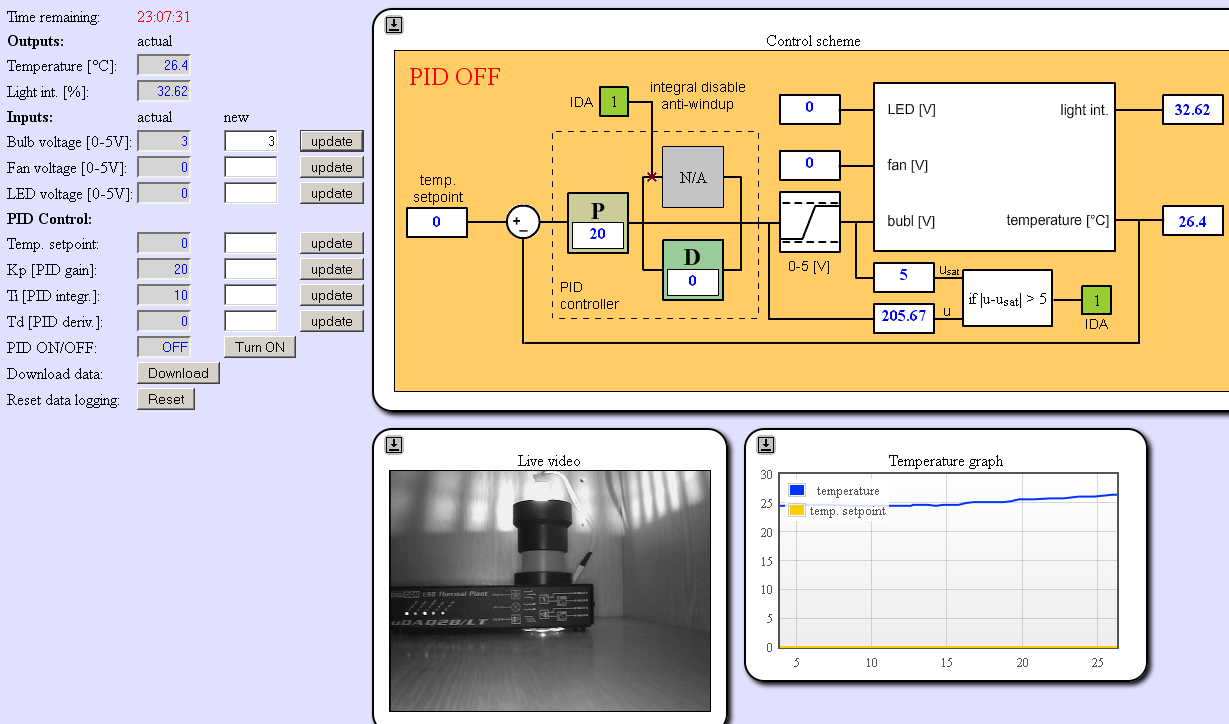
Task: Click the PID OFF red heading
Action: [x=455, y=77]
